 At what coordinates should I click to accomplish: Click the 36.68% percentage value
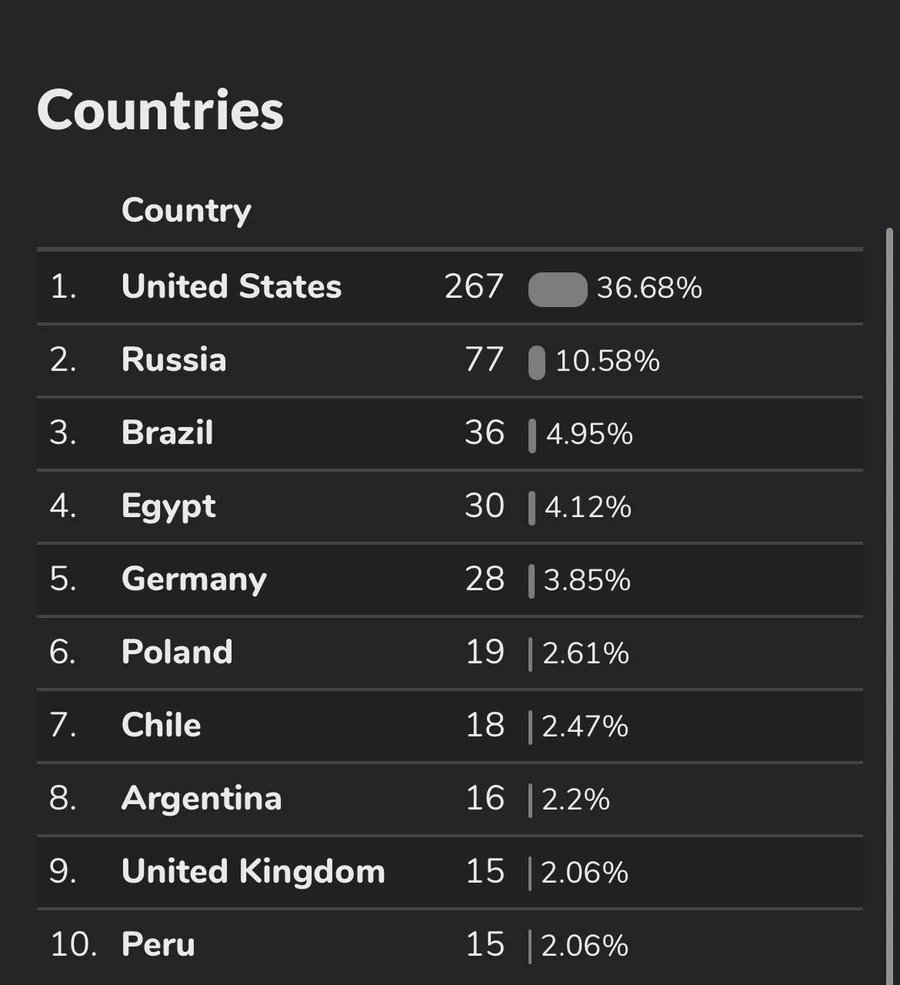pos(649,288)
